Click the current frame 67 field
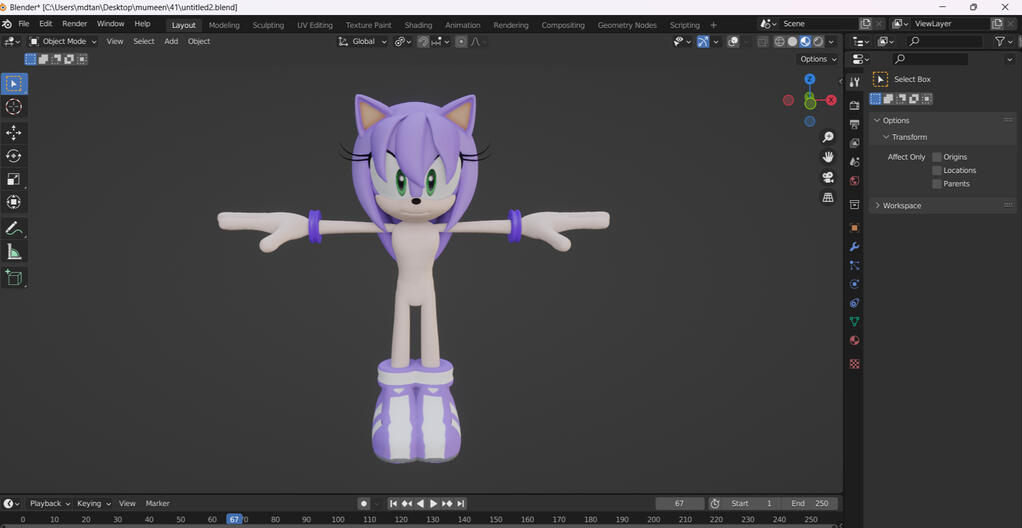This screenshot has width=1022, height=528. pos(679,503)
